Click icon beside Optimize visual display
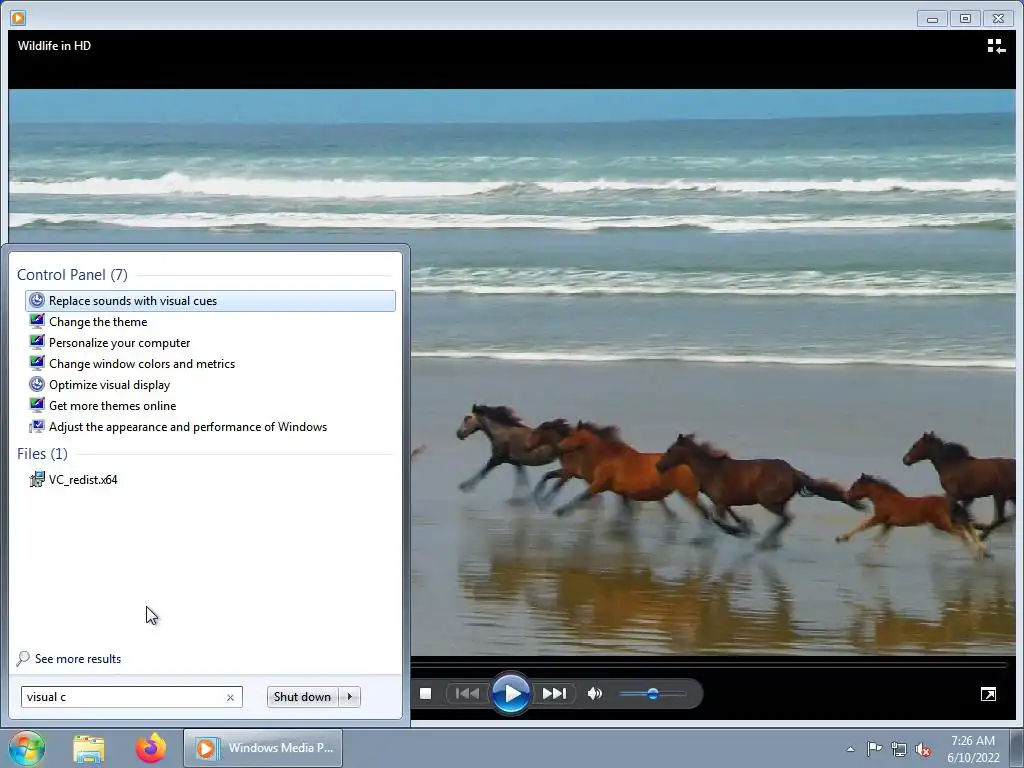 point(37,384)
